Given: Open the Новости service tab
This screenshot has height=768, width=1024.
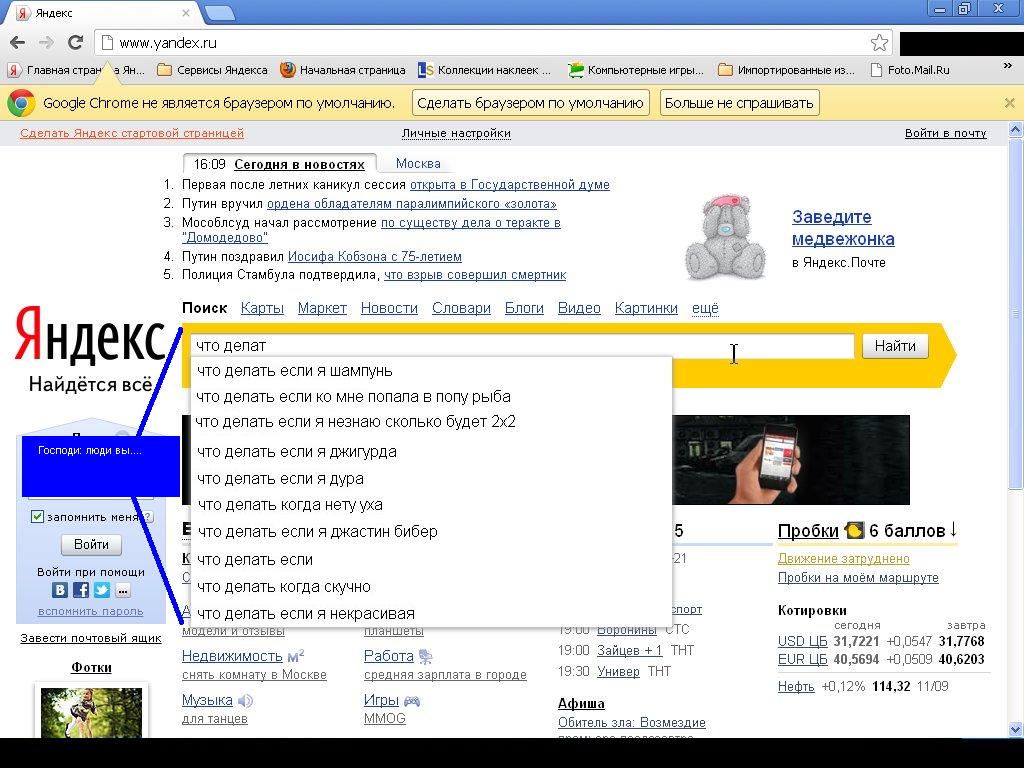Looking at the screenshot, I should pos(389,308).
